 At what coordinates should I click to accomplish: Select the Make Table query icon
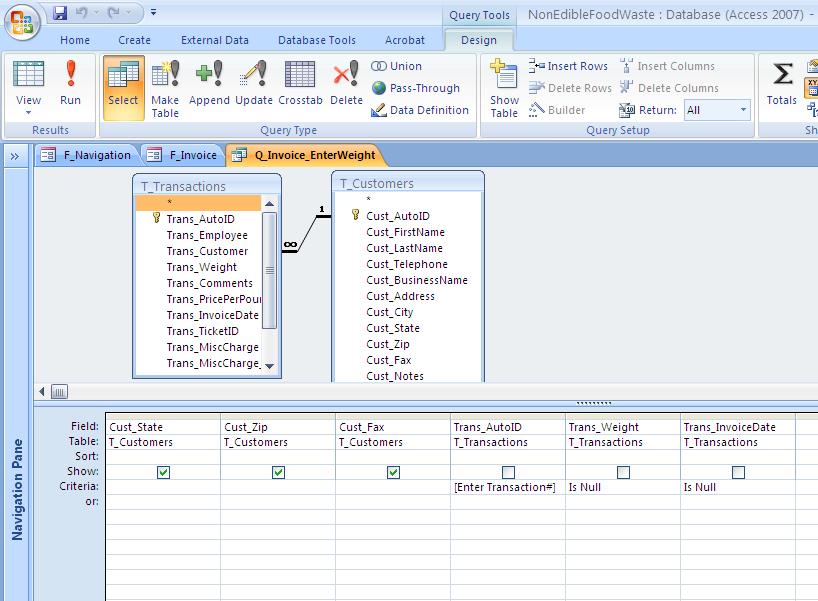165,86
